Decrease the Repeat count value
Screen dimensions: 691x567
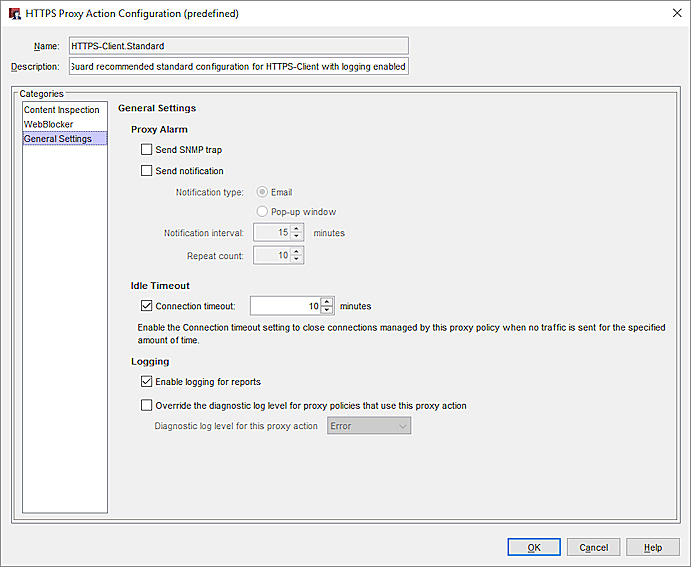[297, 260]
